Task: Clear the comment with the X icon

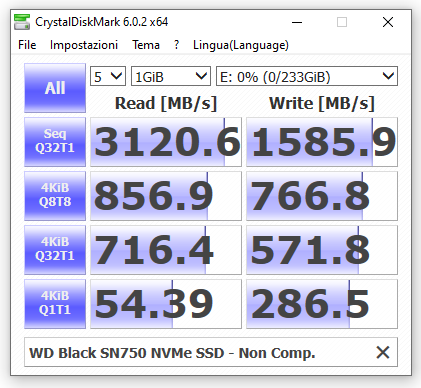Action: [383, 352]
